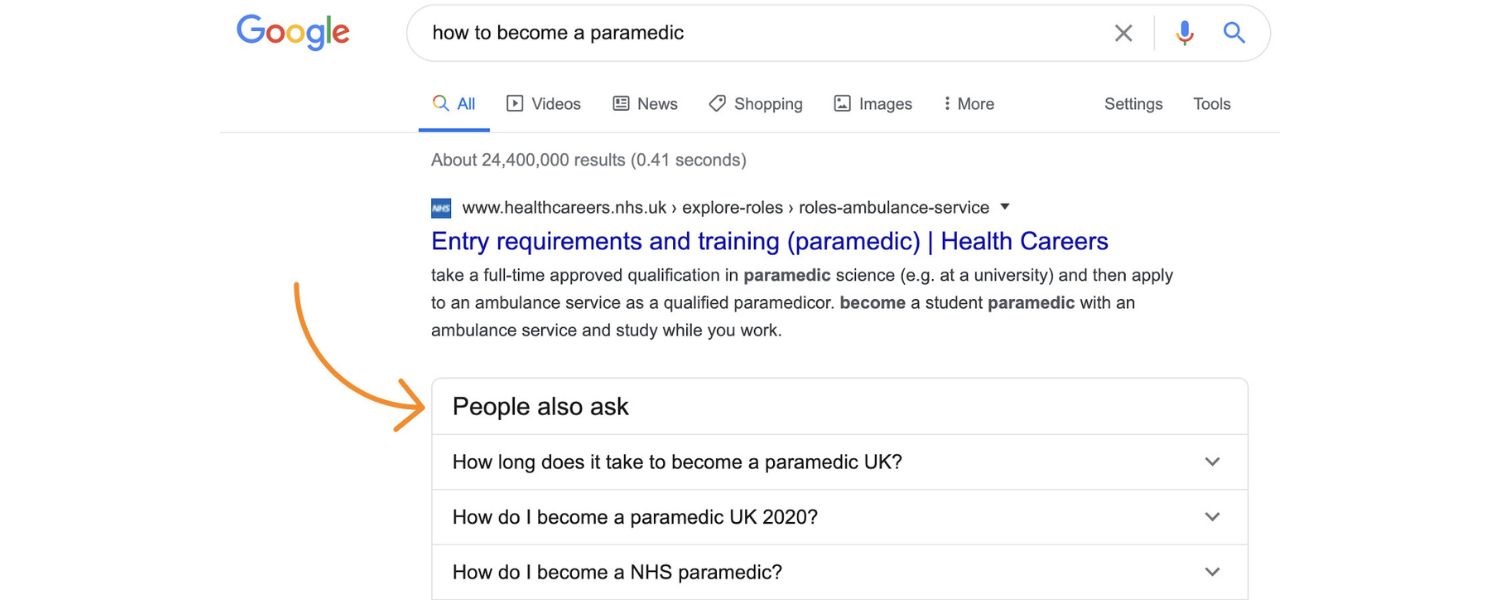This screenshot has height=600, width=1500.
Task: Click the Images picture icon
Action: point(841,103)
